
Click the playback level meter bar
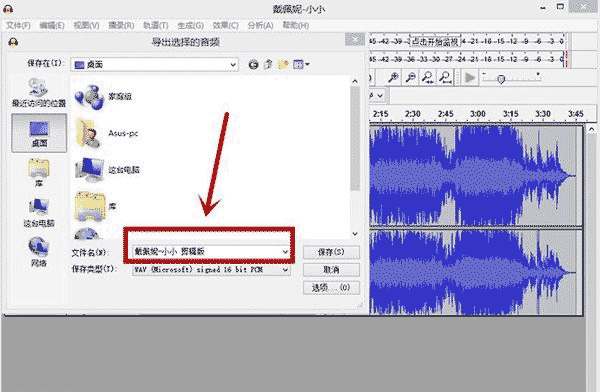coord(468,59)
